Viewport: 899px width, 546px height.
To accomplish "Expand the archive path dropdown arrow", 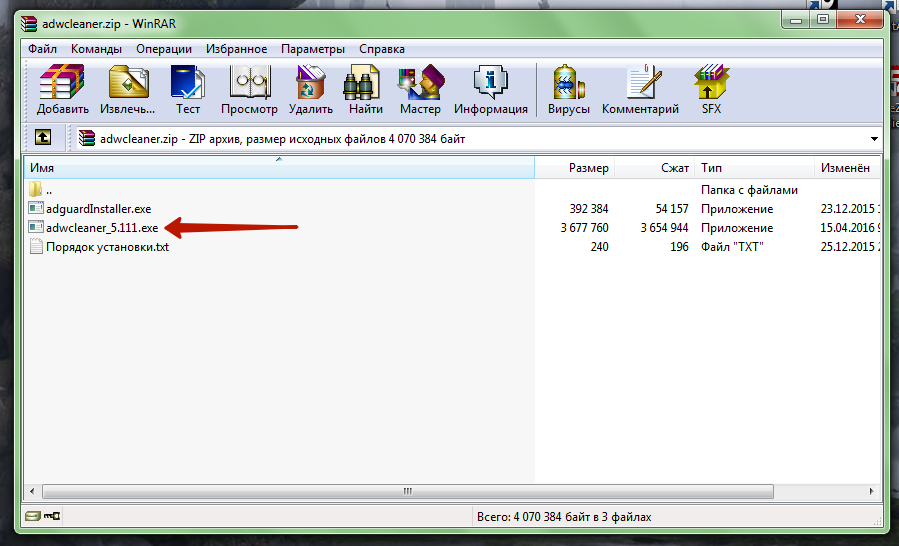I will coord(874,139).
